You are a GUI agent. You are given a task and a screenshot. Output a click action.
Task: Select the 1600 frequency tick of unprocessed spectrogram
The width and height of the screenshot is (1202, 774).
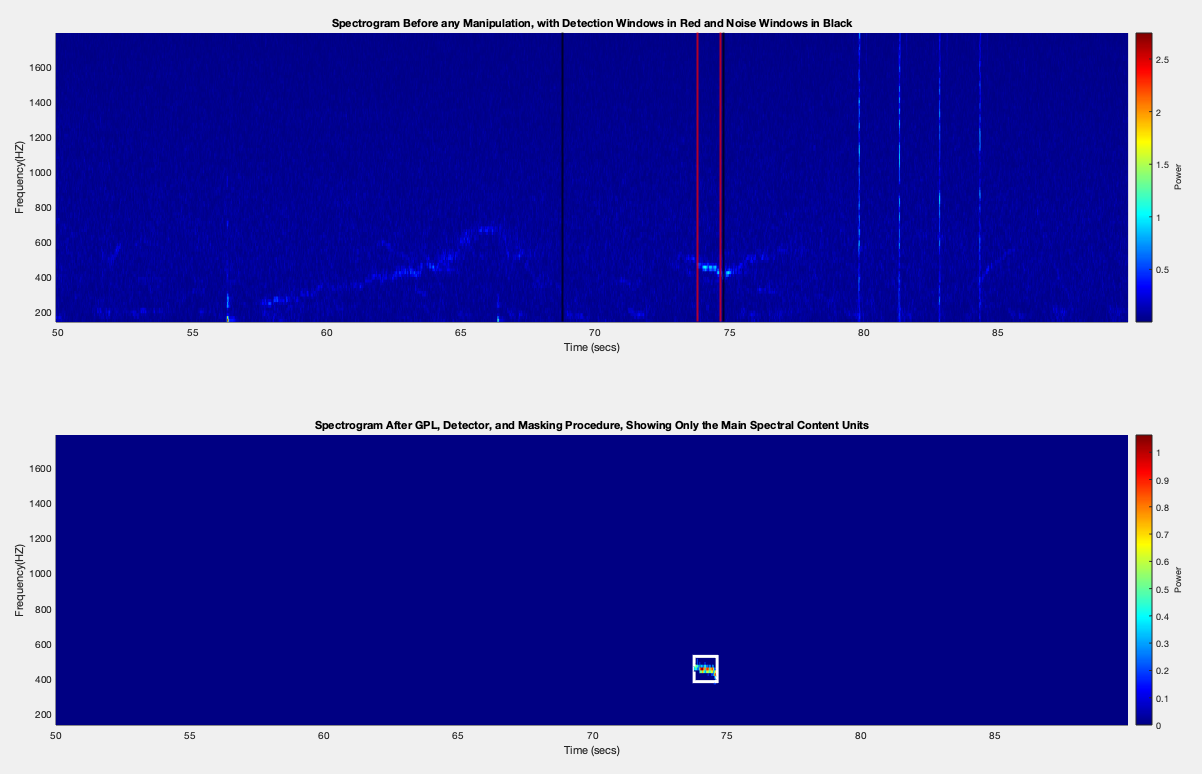coord(40,68)
